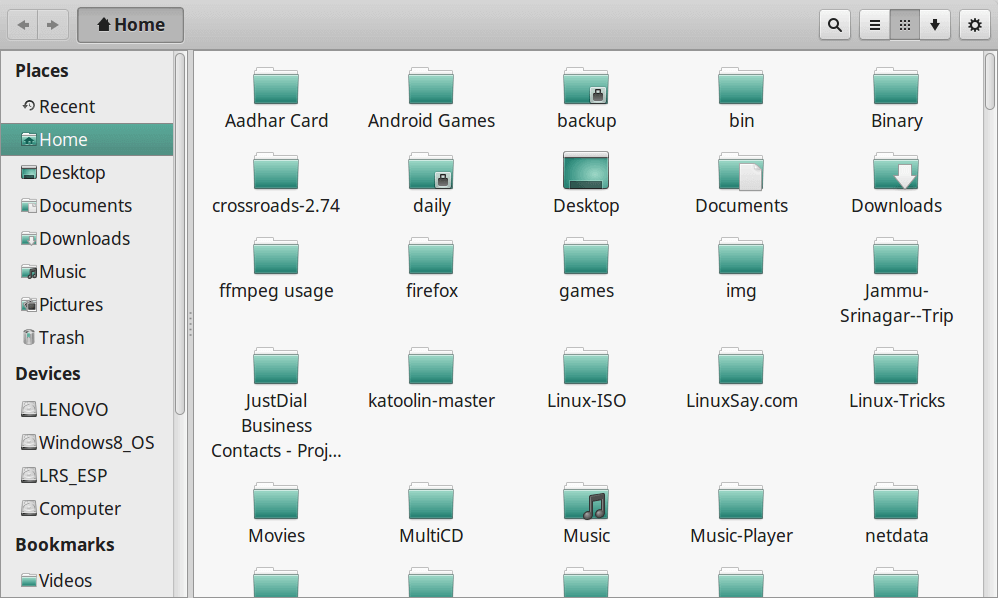The height and width of the screenshot is (598, 998).
Task: Open Pictures from the sidebar
Action: 87,305
